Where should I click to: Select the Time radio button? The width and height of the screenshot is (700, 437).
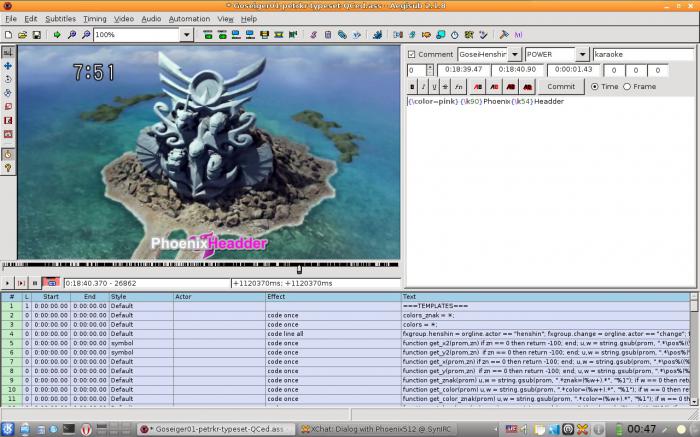click(595, 87)
